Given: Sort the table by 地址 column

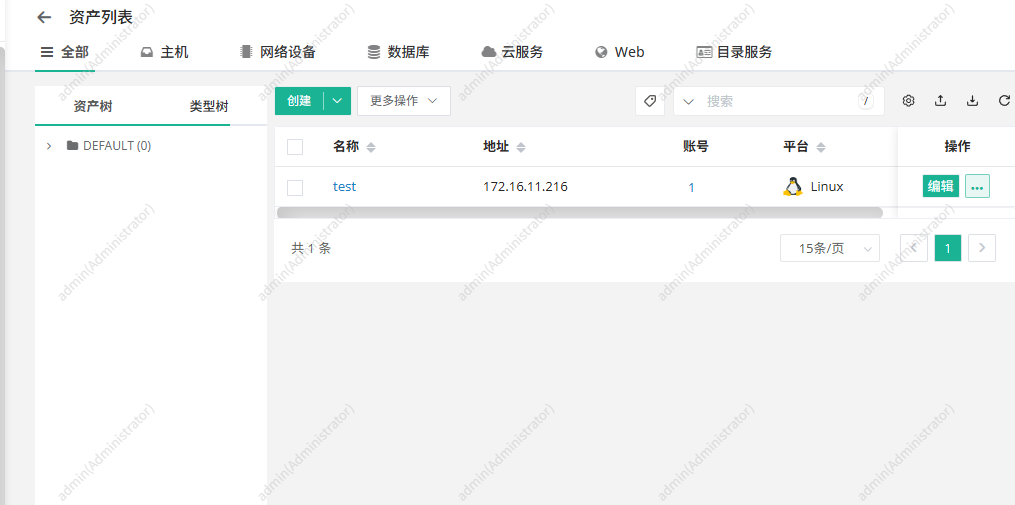Looking at the screenshot, I should coord(521,148).
